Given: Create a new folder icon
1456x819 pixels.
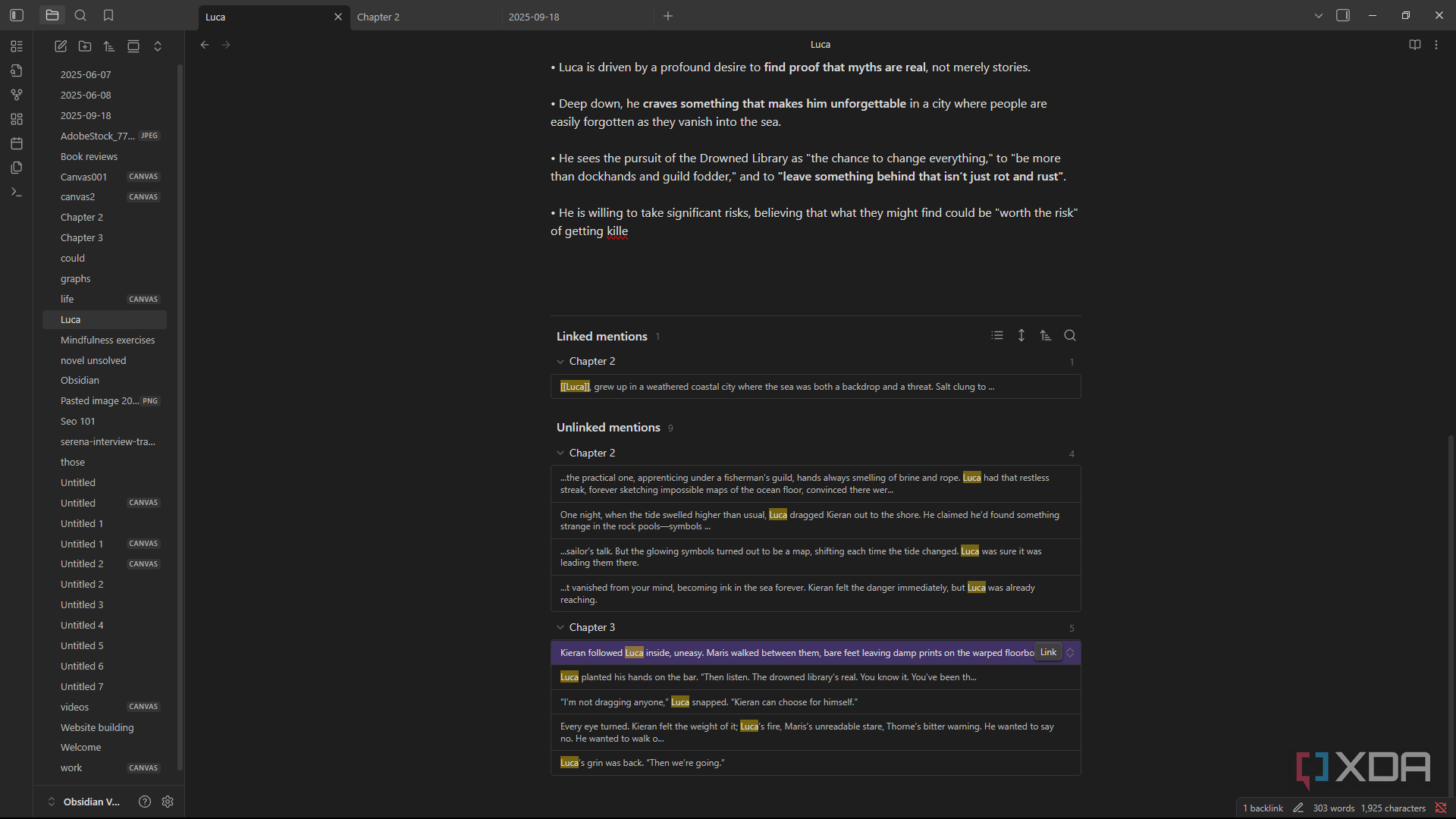Looking at the screenshot, I should (x=85, y=46).
